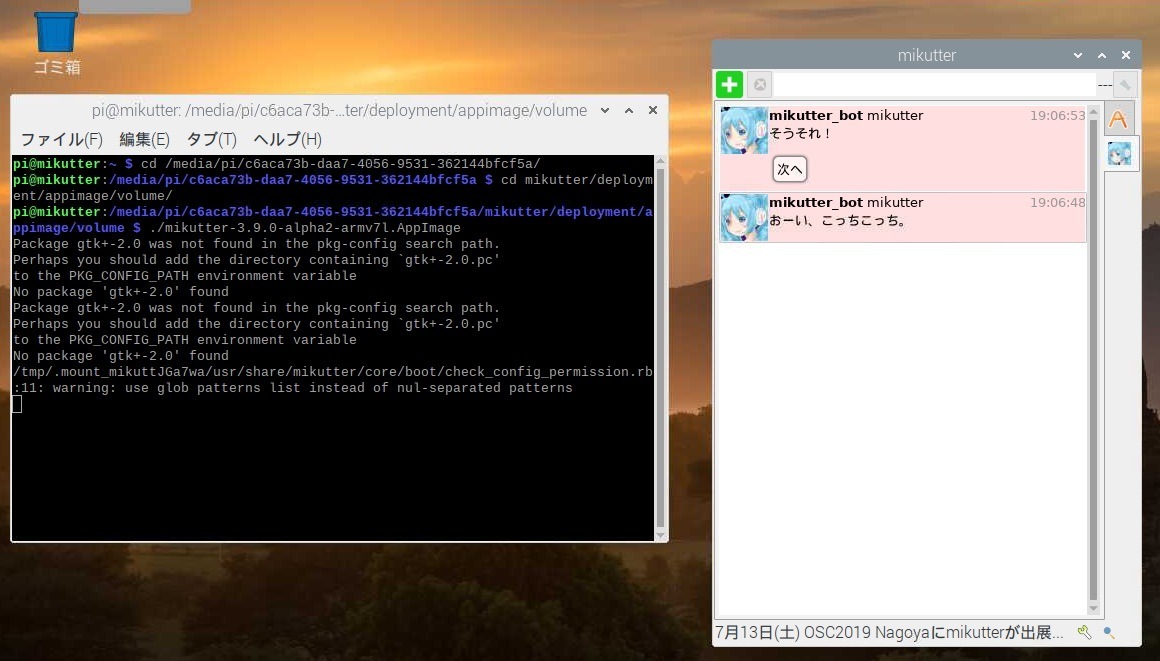This screenshot has height=661, width=1160.
Task: Click the mikutter_bot avatar of the 19:06:53 message
Action: click(x=743, y=130)
